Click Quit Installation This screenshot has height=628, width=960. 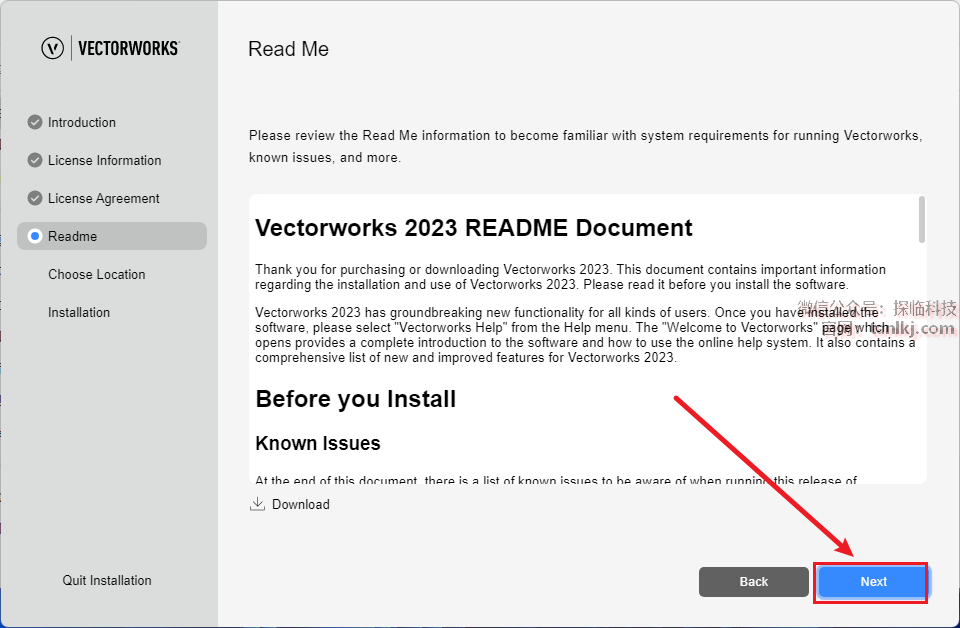(x=107, y=580)
